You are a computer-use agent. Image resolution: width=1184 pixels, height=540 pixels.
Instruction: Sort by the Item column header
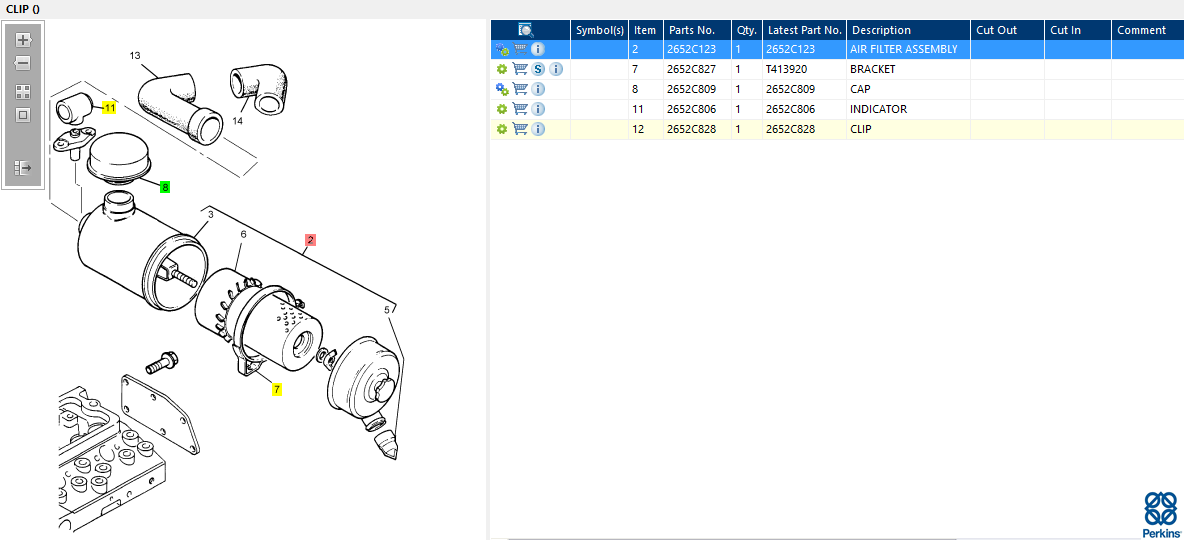coord(646,30)
